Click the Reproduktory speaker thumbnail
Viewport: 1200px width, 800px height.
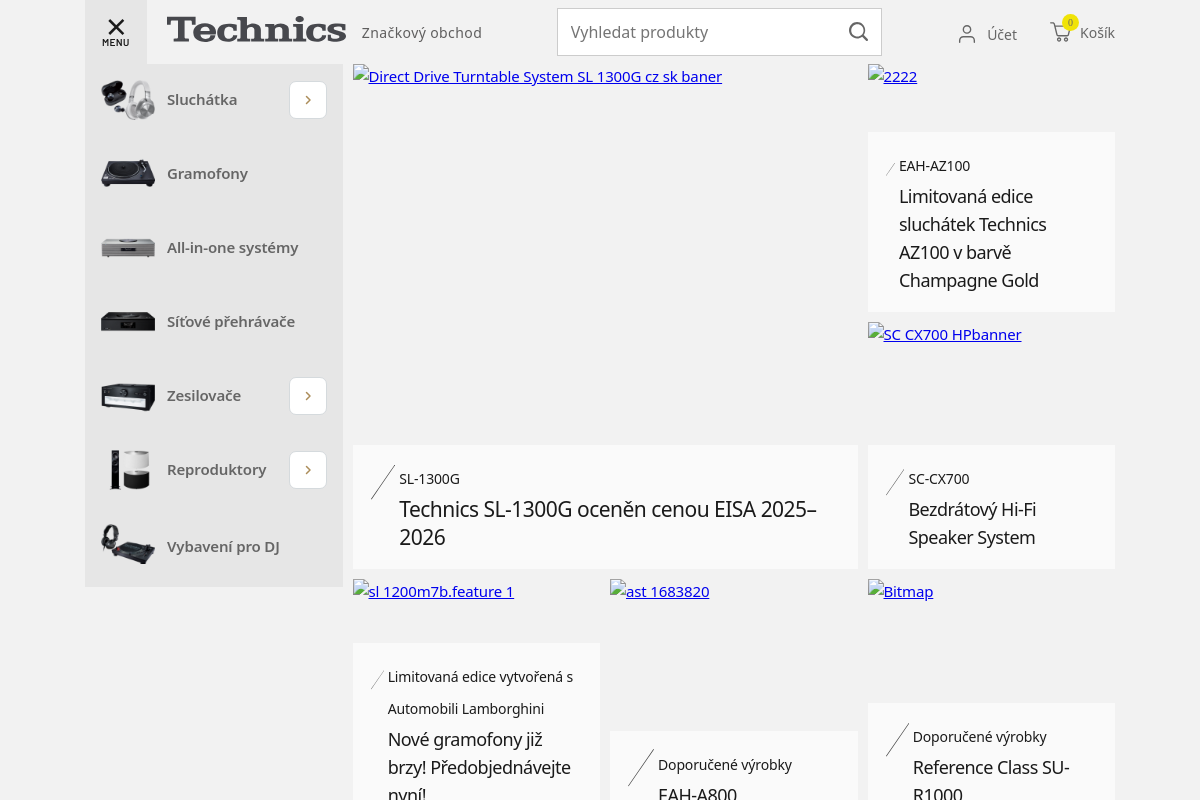(128, 470)
